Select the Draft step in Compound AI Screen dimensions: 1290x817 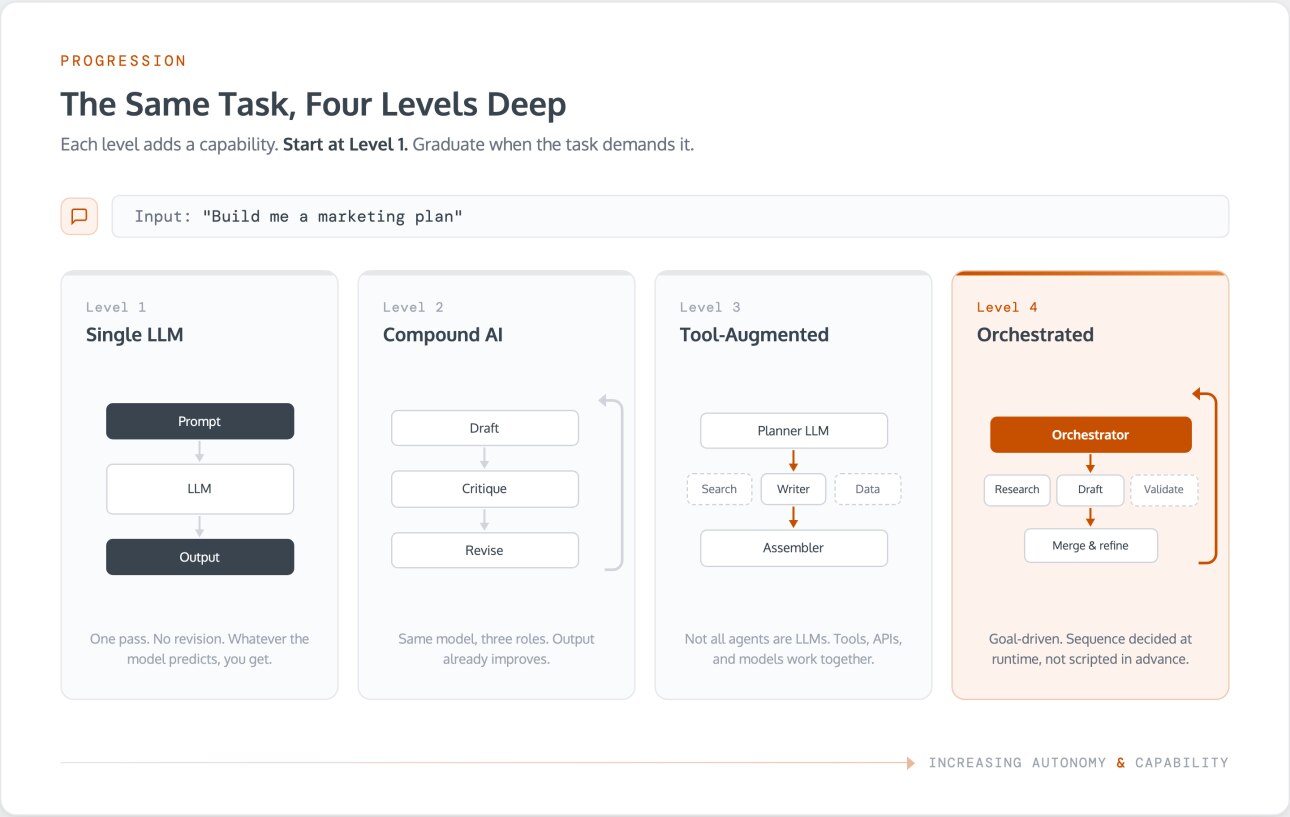pos(485,428)
